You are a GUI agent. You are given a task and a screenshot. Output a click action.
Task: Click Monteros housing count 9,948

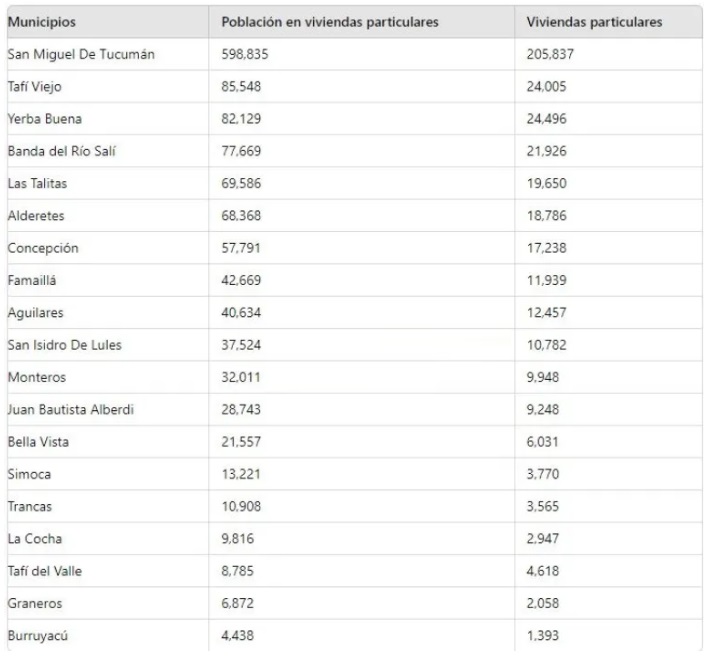click(x=544, y=378)
